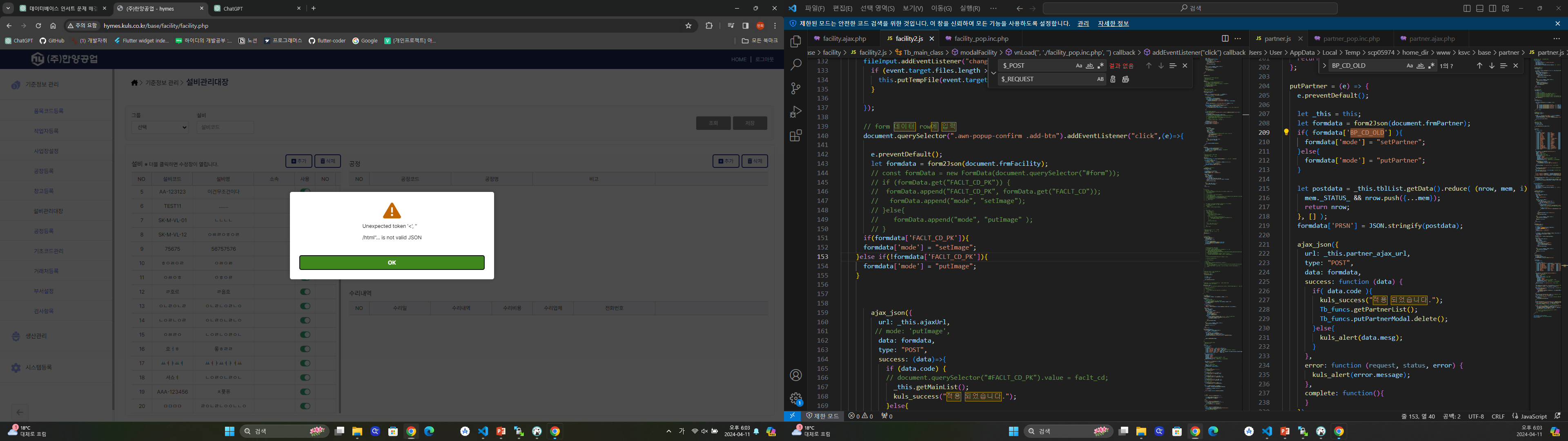Click OK in the JSON error dialog
The height and width of the screenshot is (441, 1568).
point(392,263)
